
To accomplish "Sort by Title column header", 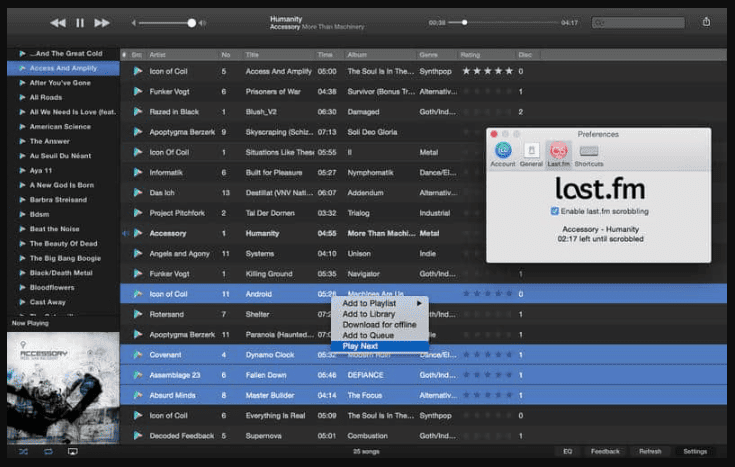I will click(x=278, y=55).
